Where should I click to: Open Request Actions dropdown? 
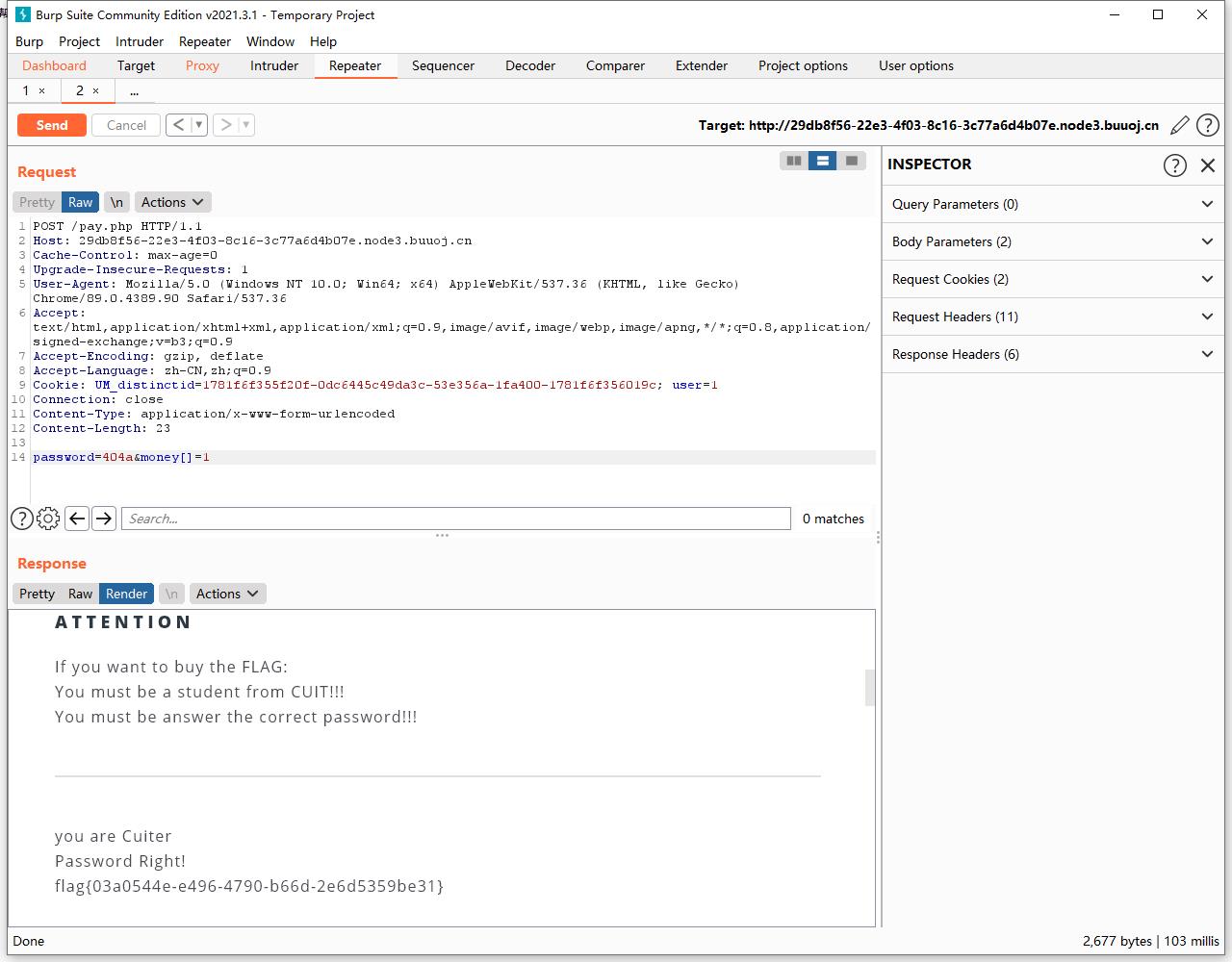tap(172, 202)
